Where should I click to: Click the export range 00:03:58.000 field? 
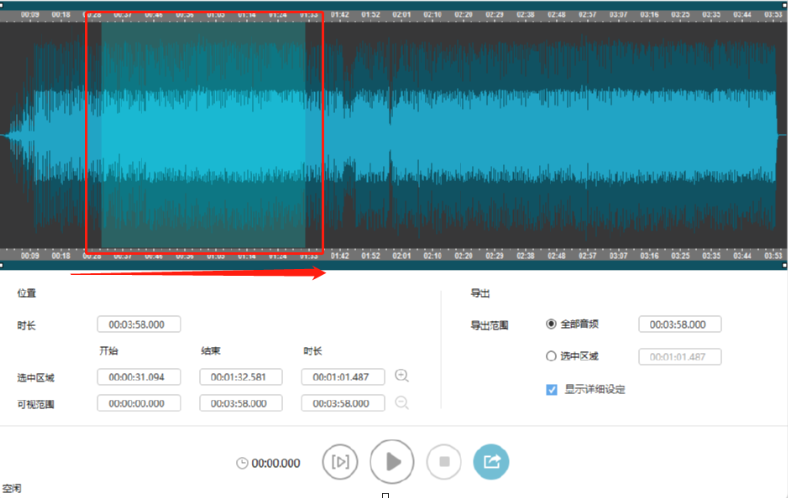click(679, 324)
